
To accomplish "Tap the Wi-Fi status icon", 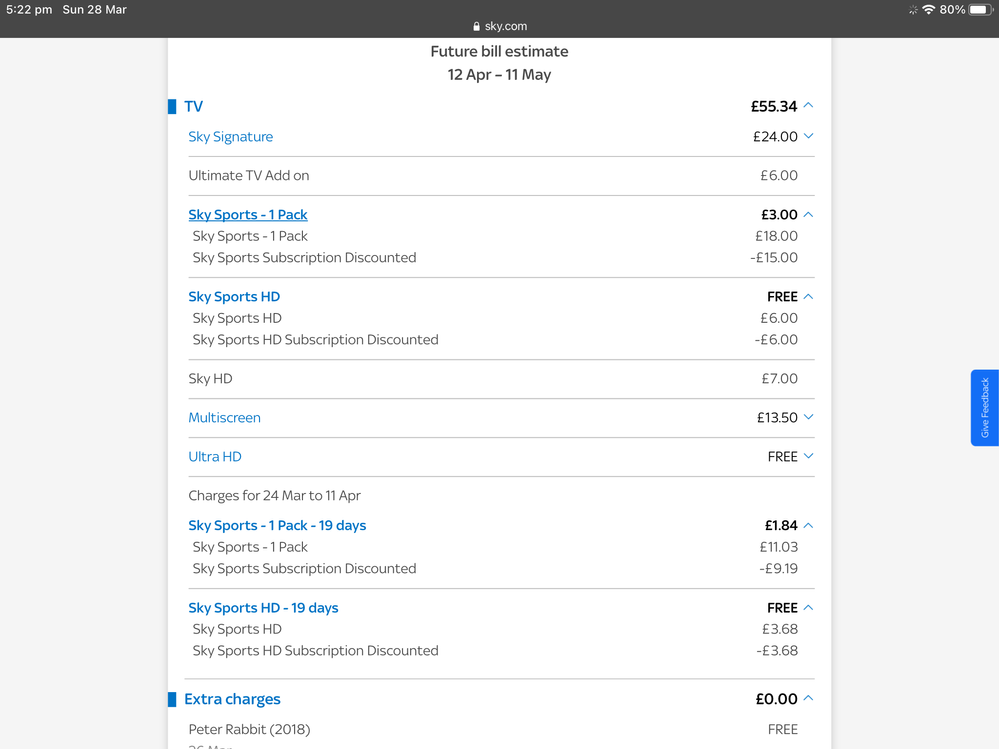I will coord(928,10).
